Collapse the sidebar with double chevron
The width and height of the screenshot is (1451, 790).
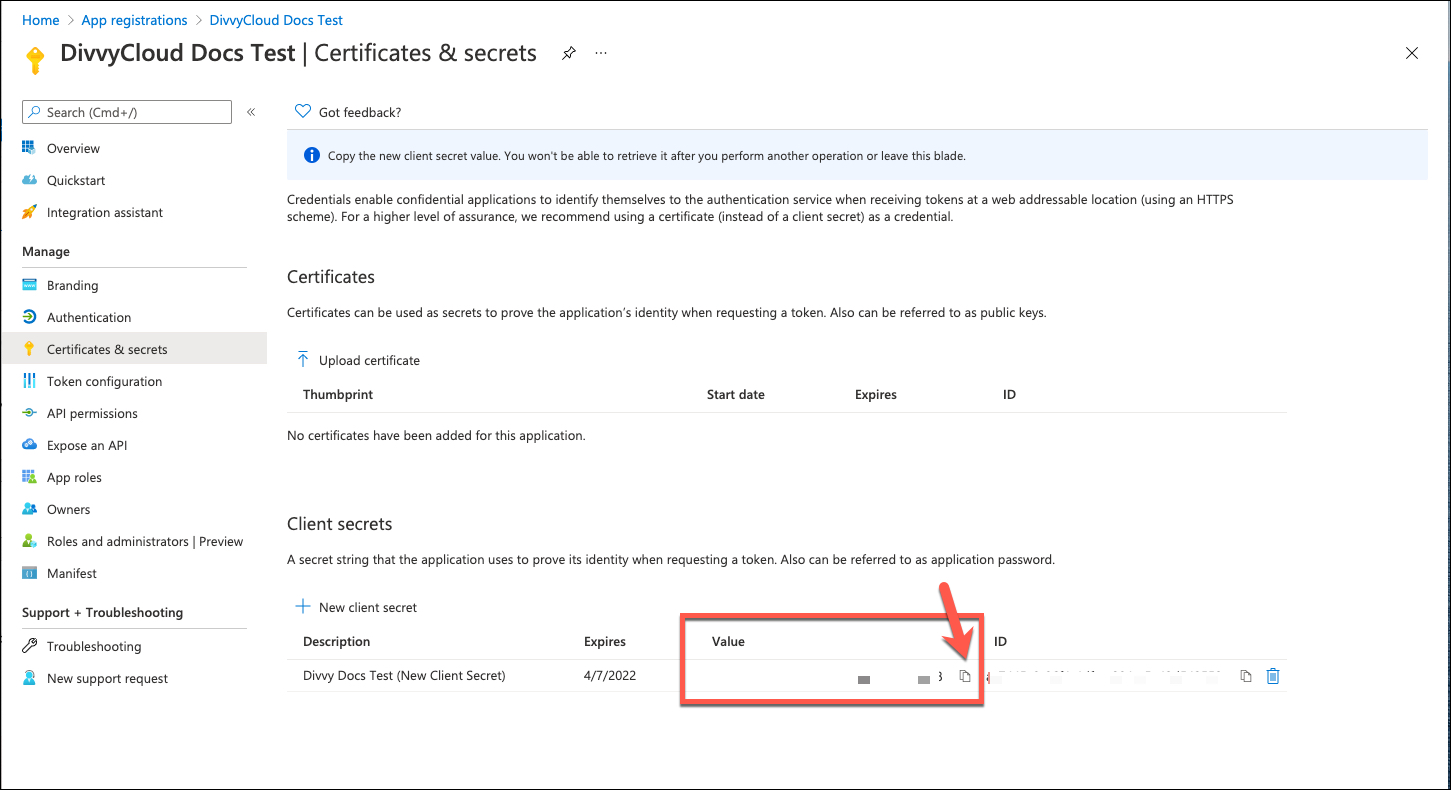click(251, 112)
